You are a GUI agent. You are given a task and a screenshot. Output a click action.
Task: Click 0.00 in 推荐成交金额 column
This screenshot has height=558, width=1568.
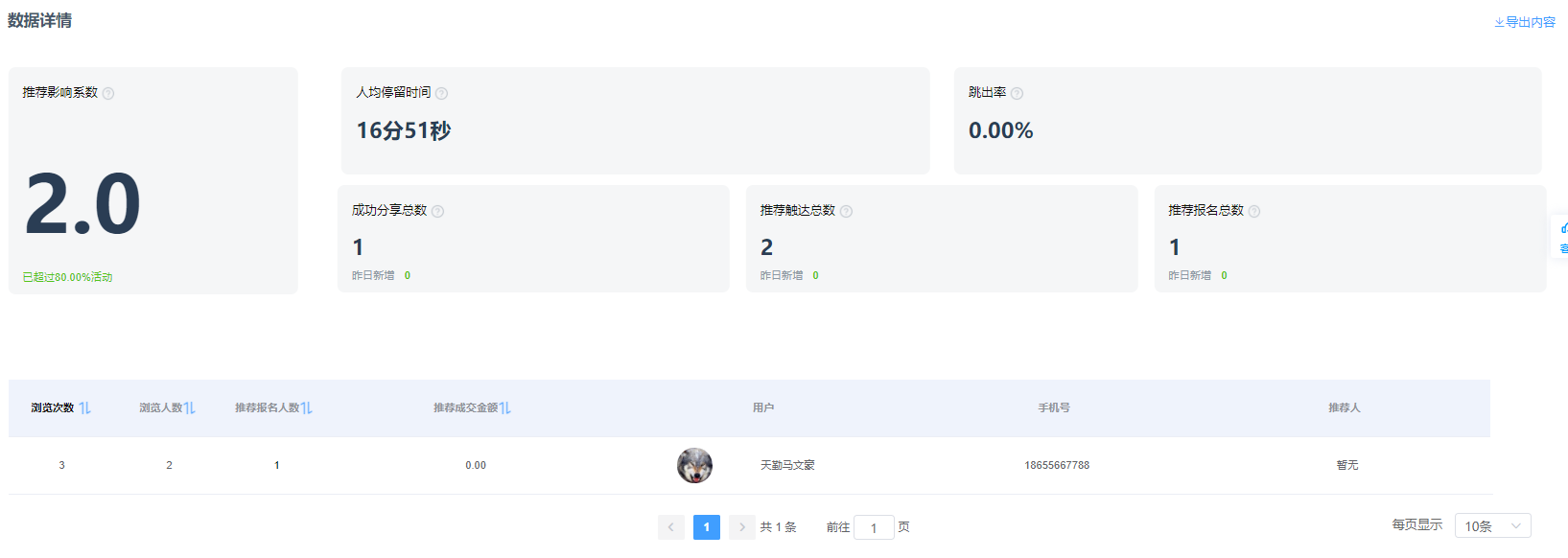[x=476, y=465]
